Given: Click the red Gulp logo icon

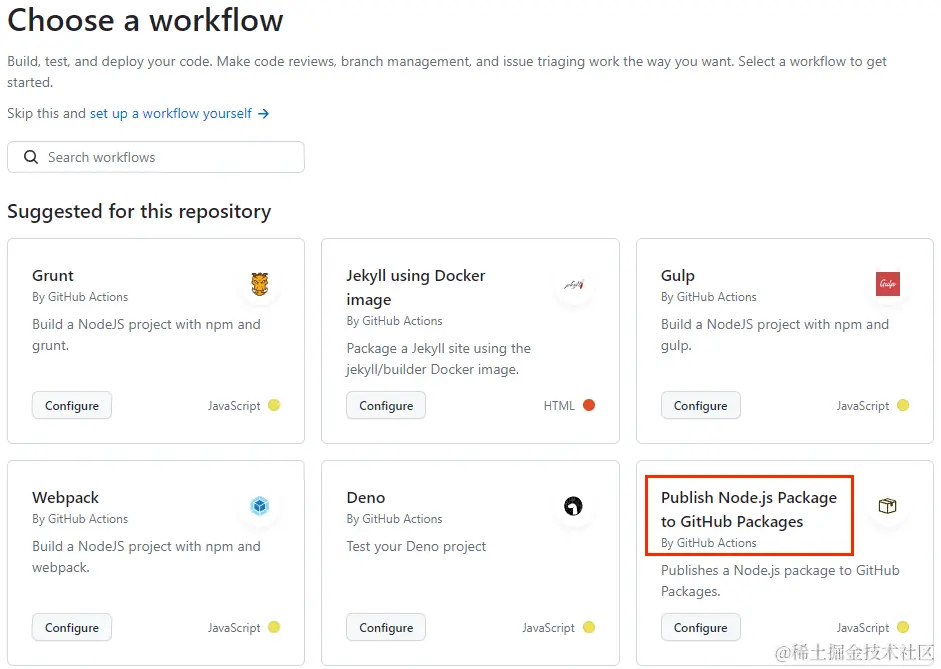Looking at the screenshot, I should pos(888,285).
